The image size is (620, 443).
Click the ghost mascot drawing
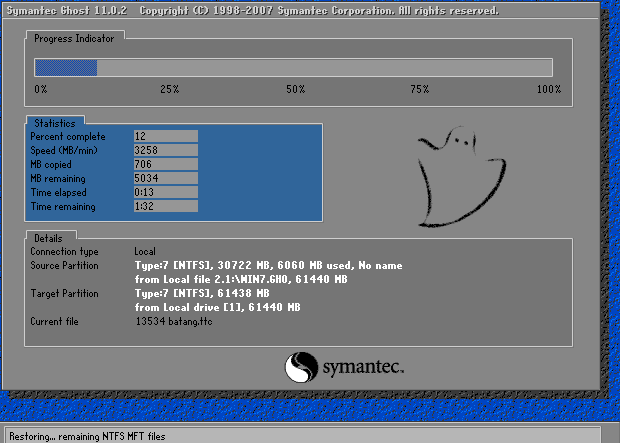tap(462, 177)
